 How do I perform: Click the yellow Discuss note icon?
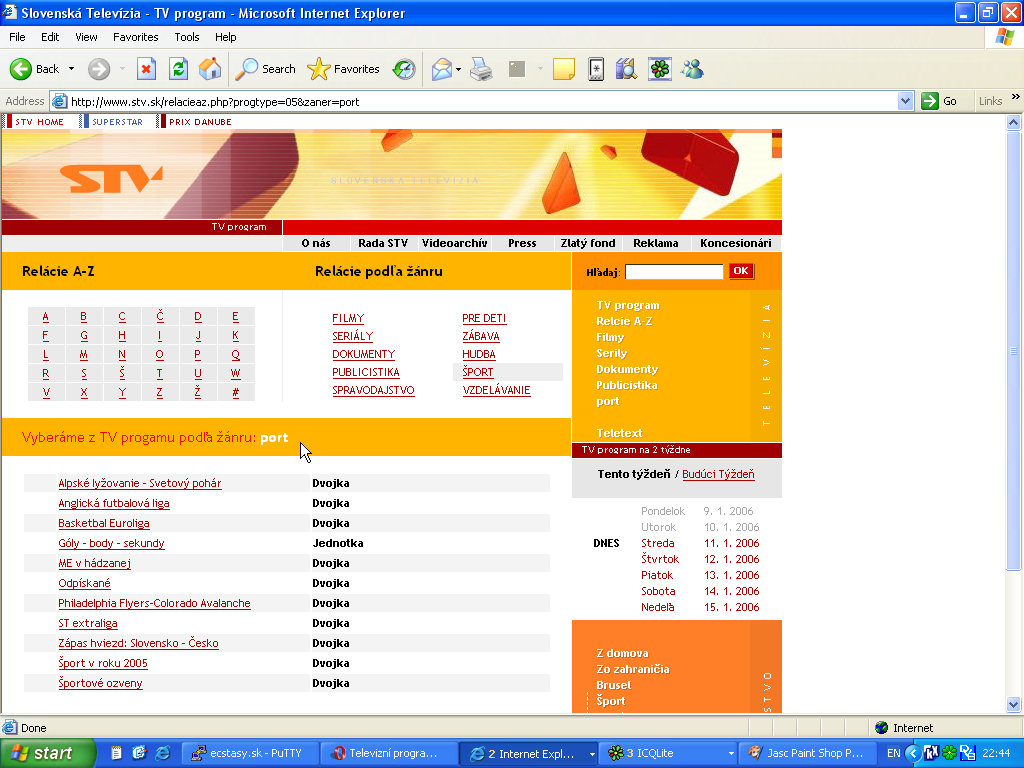(x=564, y=69)
